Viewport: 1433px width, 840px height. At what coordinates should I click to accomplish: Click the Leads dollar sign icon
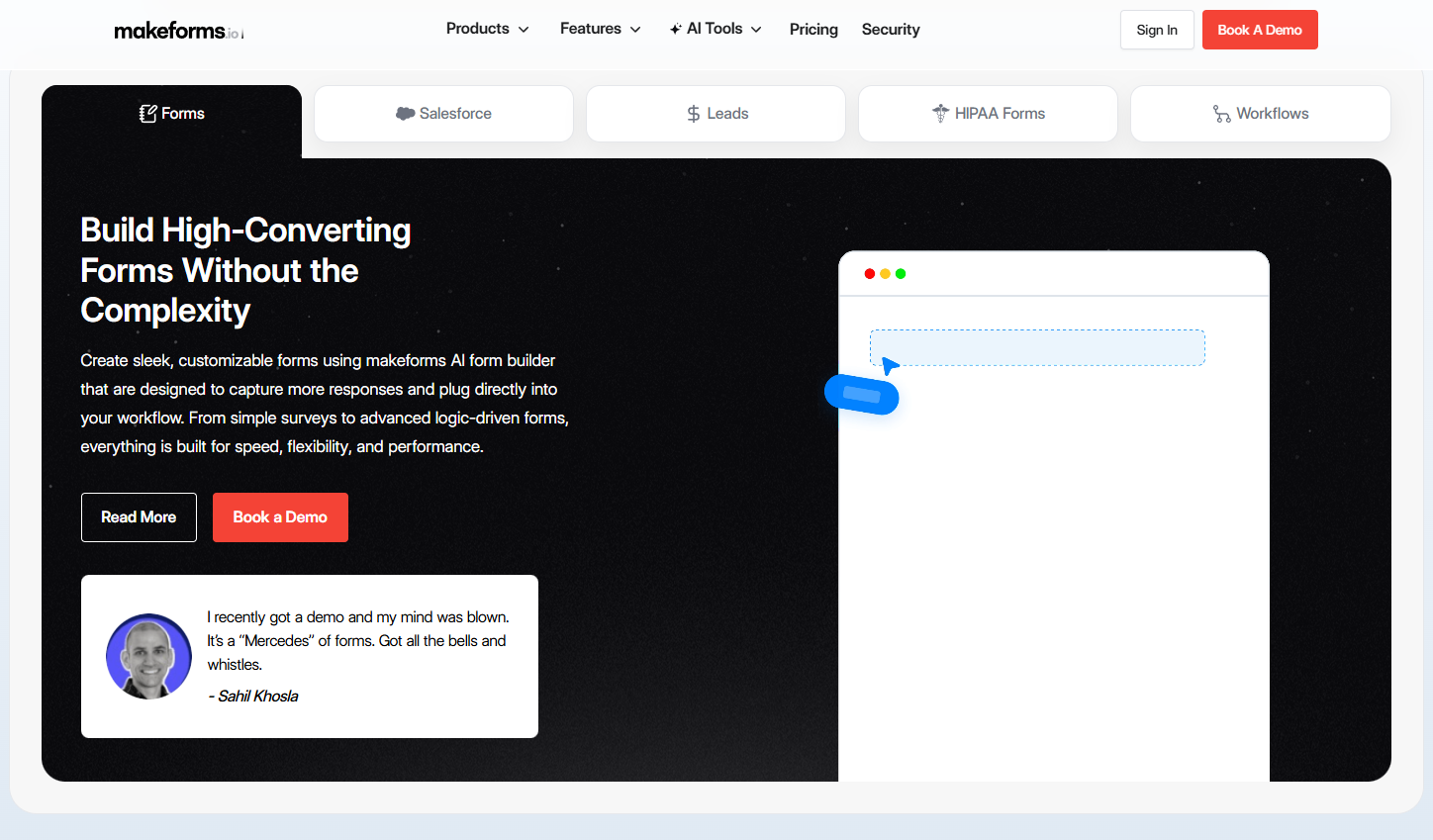[694, 114]
